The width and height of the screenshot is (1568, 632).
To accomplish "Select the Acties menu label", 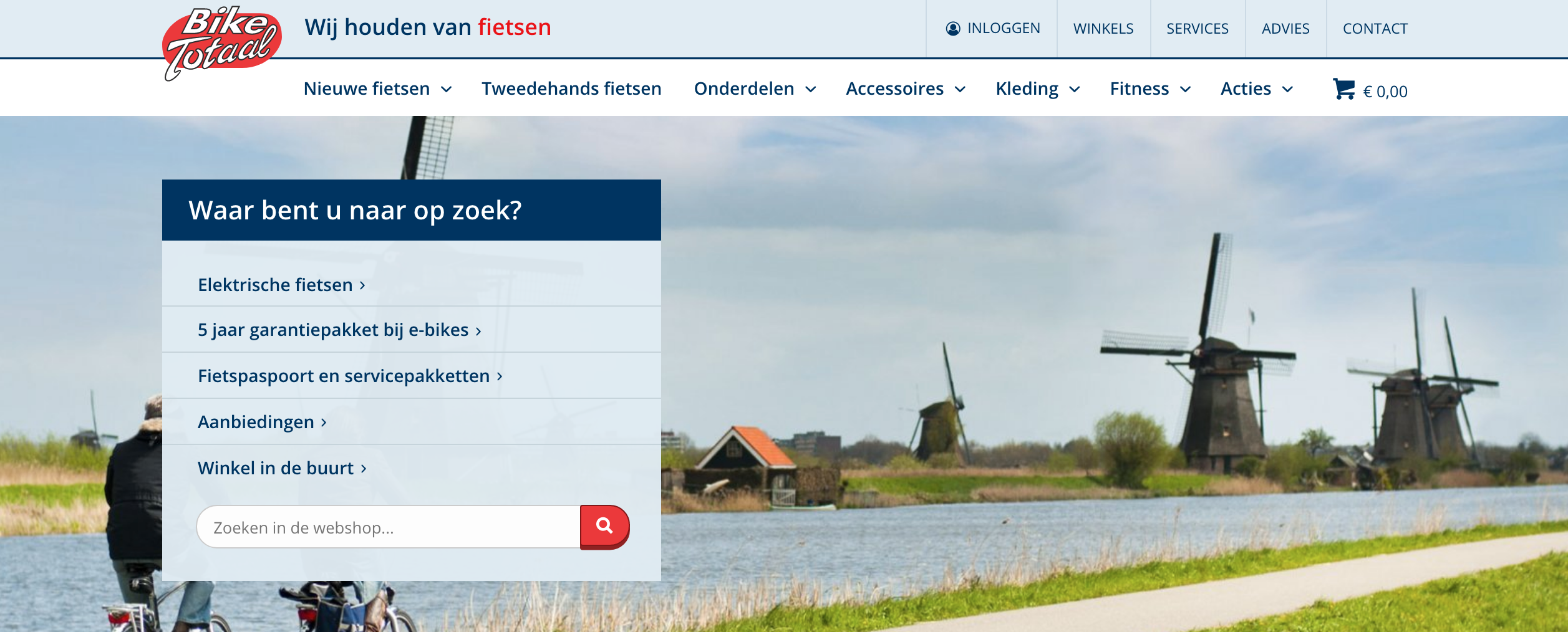I will click(1246, 89).
